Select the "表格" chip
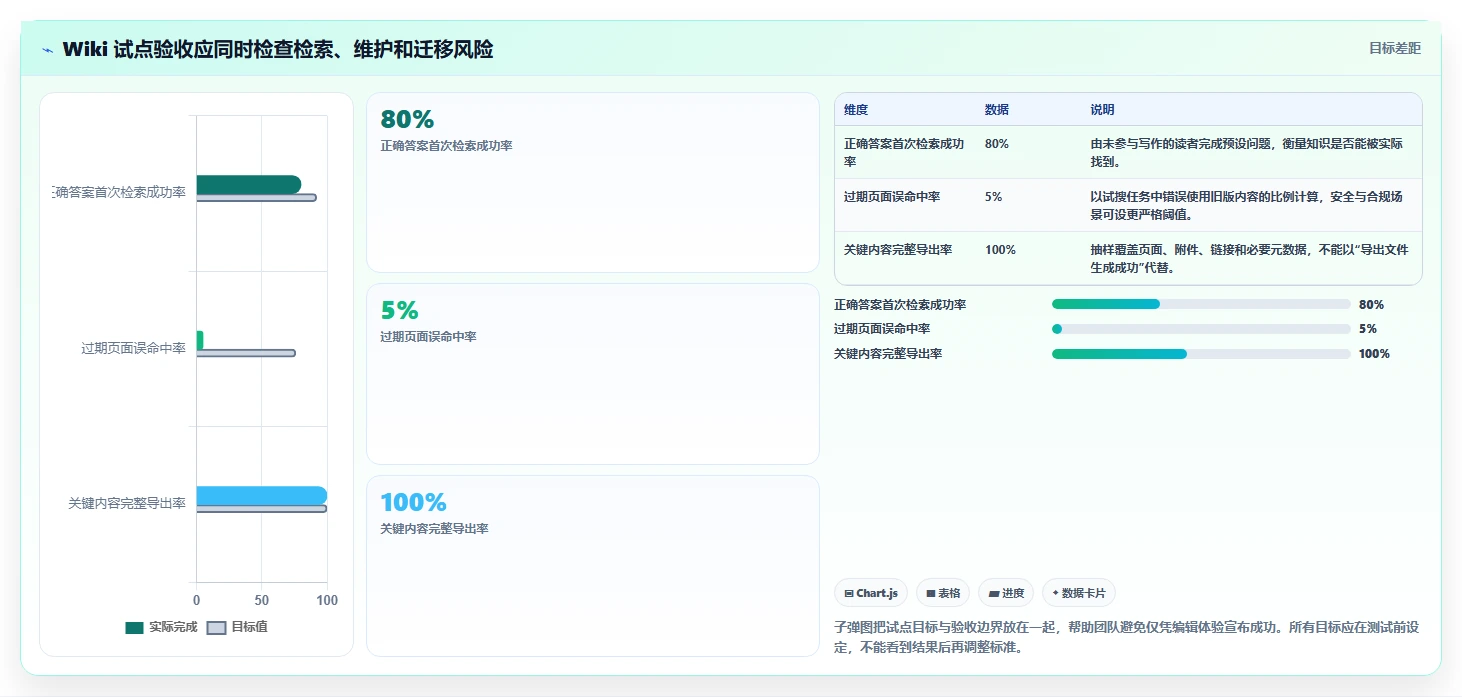This screenshot has width=1462, height=697. point(943,593)
